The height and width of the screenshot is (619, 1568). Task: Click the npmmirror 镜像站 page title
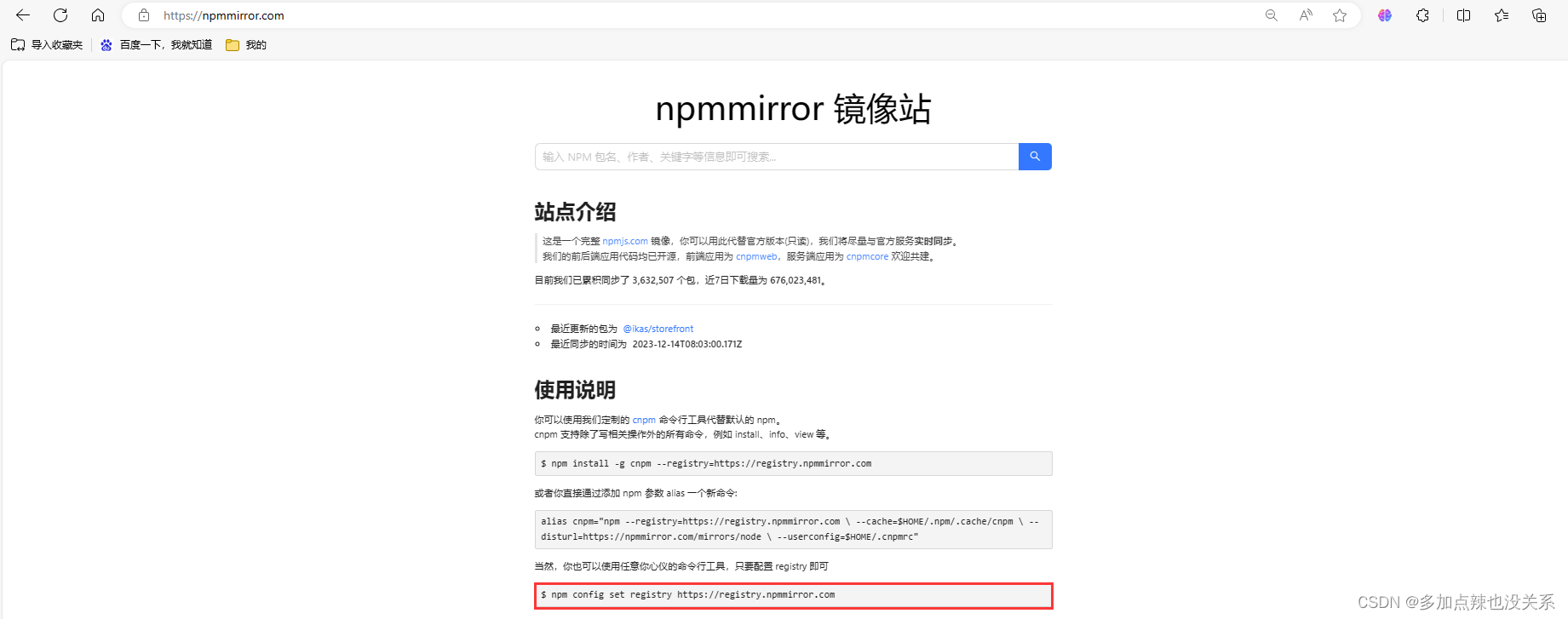pos(793,109)
